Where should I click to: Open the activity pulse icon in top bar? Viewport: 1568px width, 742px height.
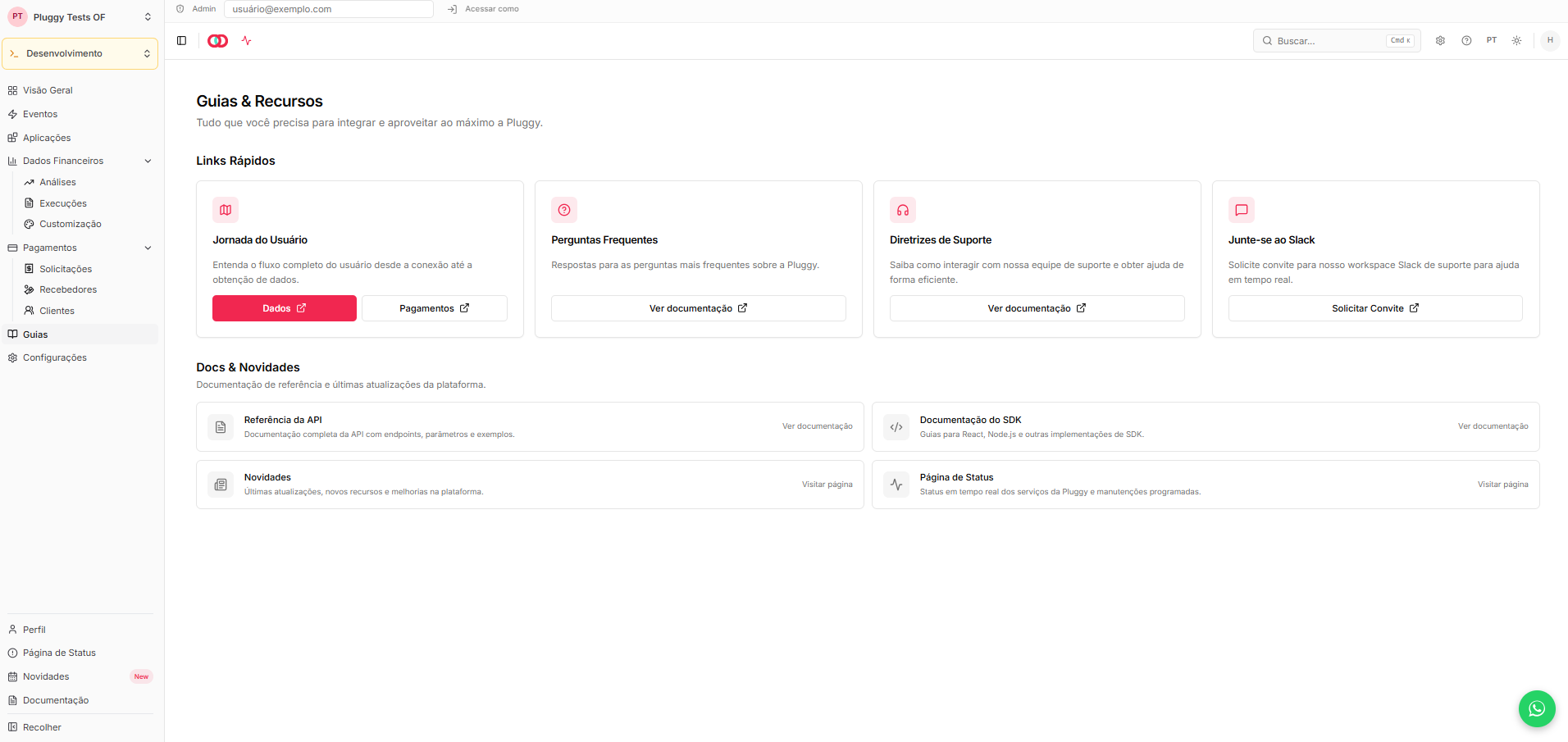[247, 40]
